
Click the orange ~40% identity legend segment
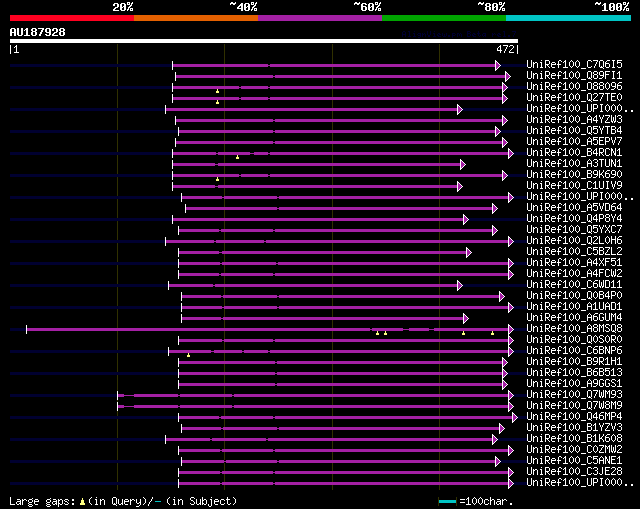click(196, 18)
